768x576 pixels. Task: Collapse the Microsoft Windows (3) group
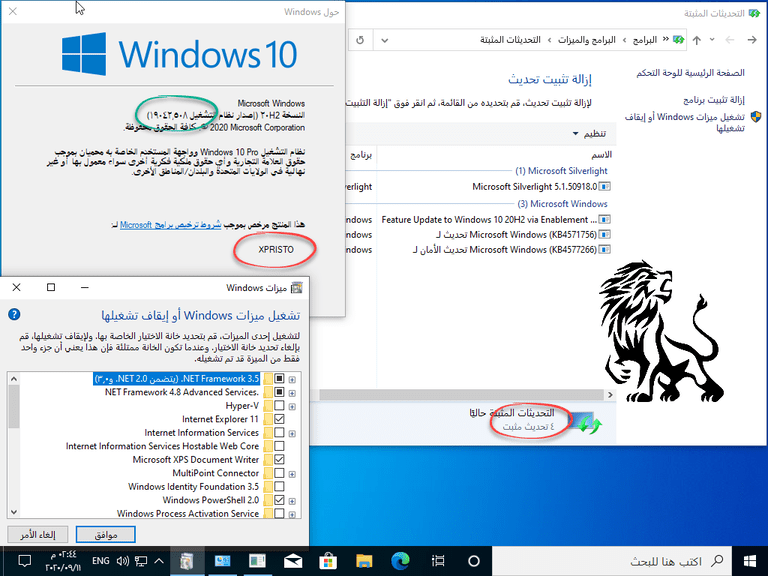tap(562, 204)
